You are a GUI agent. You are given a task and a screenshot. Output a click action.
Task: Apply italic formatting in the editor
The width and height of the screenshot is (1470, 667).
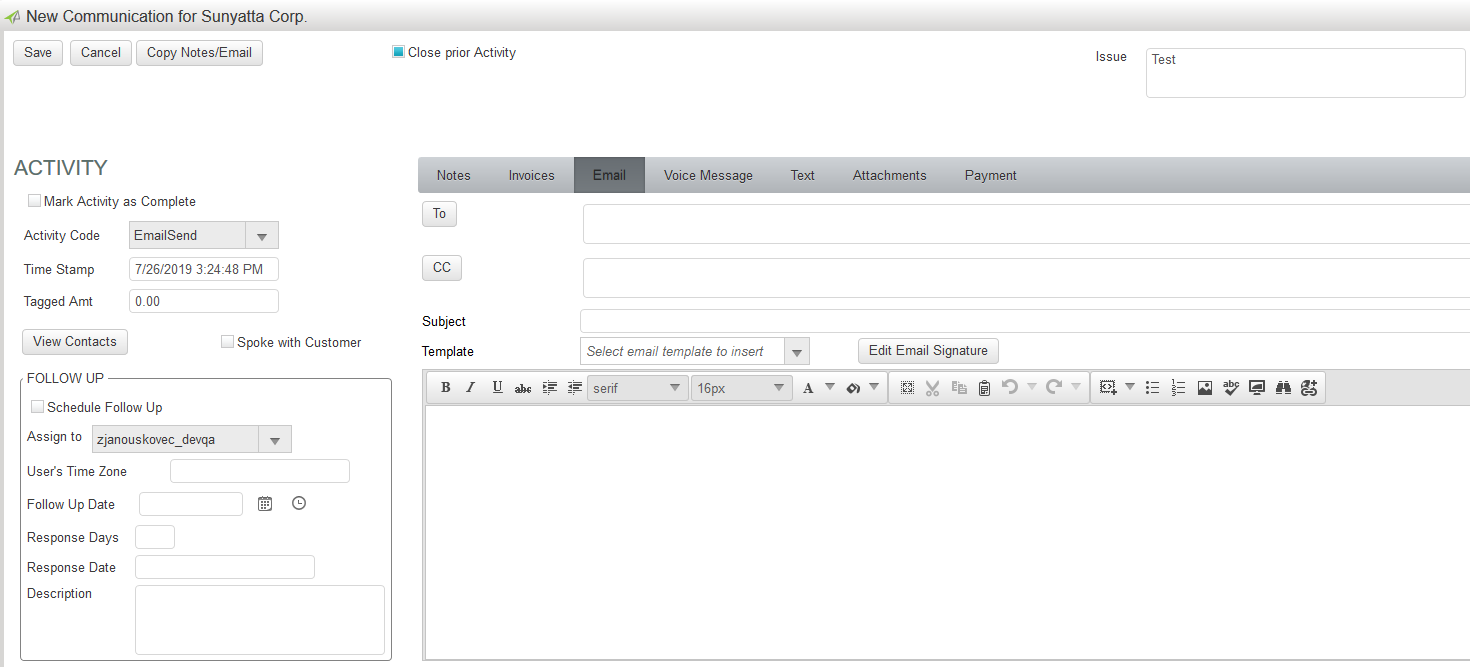(471, 388)
